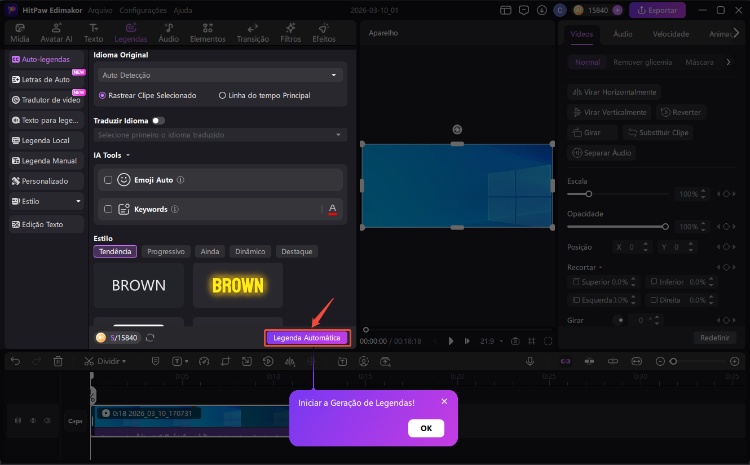
Task: Select Linha do tempo Principal radio button
Action: [x=222, y=95]
